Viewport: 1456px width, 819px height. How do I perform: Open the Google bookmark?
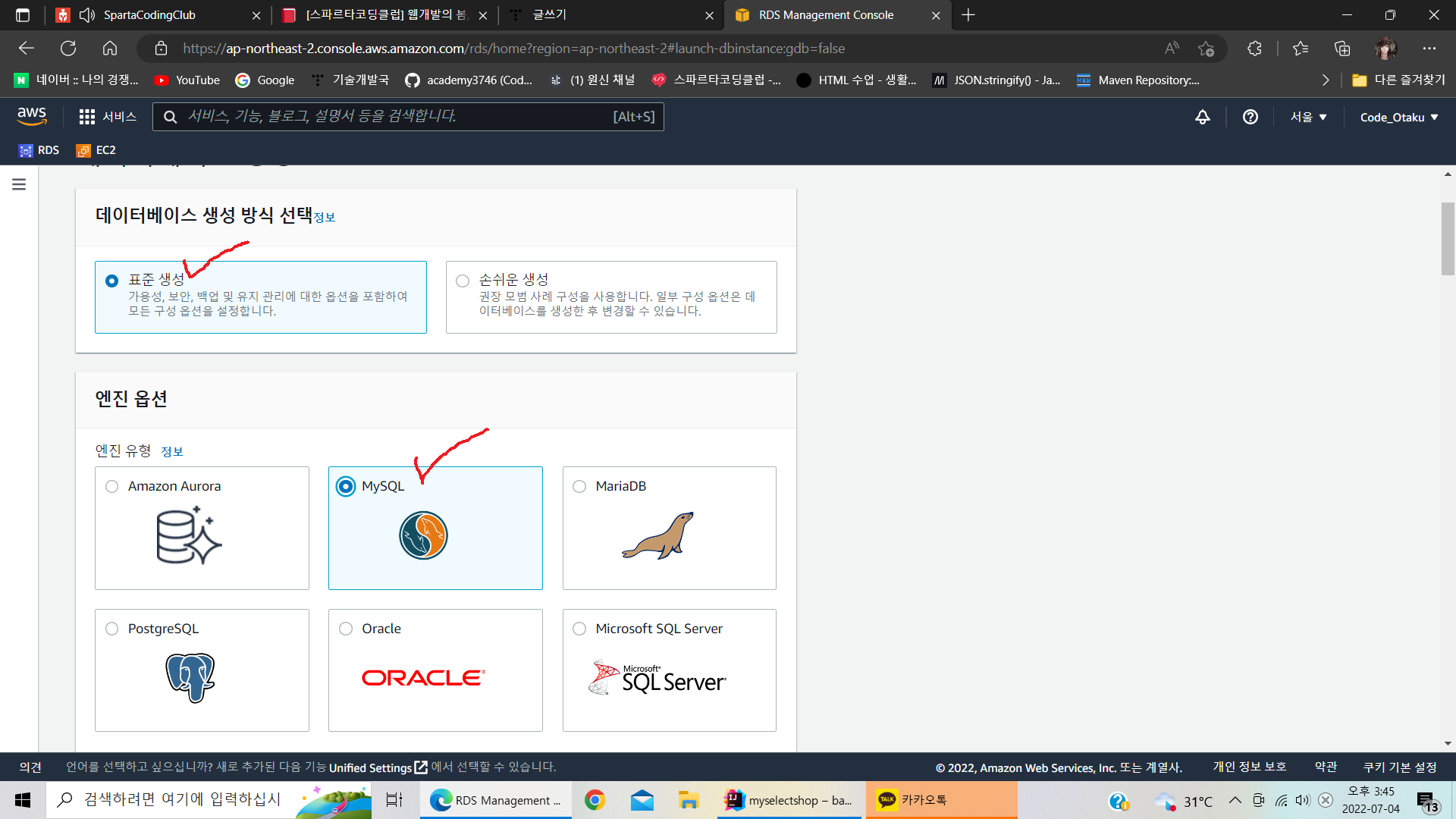point(265,80)
